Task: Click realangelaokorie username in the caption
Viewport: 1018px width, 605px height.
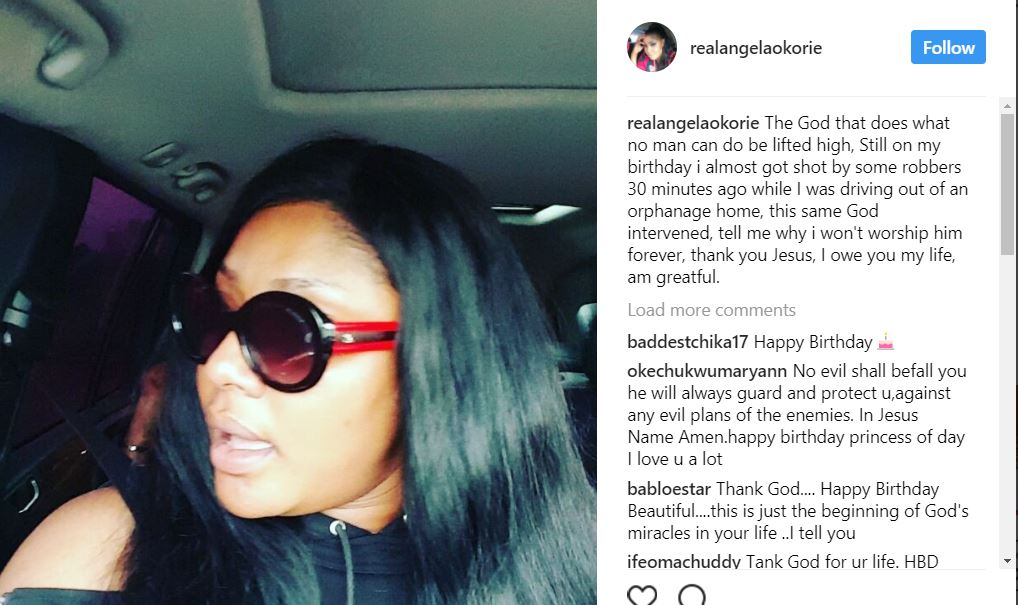Action: (693, 123)
